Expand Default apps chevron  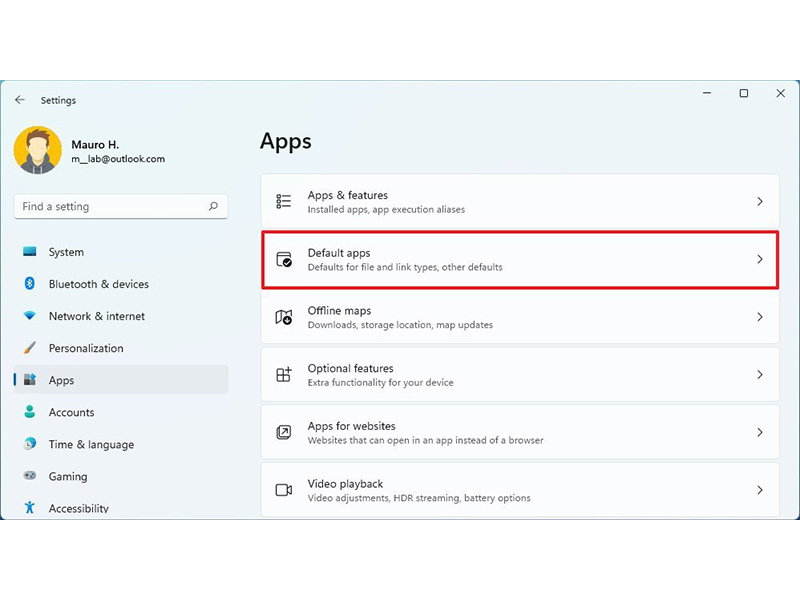point(760,259)
